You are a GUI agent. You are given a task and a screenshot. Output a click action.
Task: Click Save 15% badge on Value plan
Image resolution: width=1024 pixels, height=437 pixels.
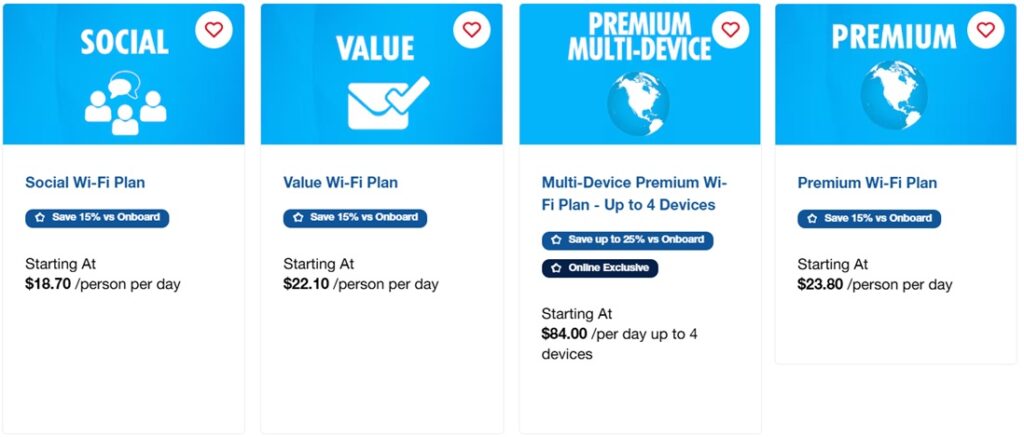(x=355, y=218)
